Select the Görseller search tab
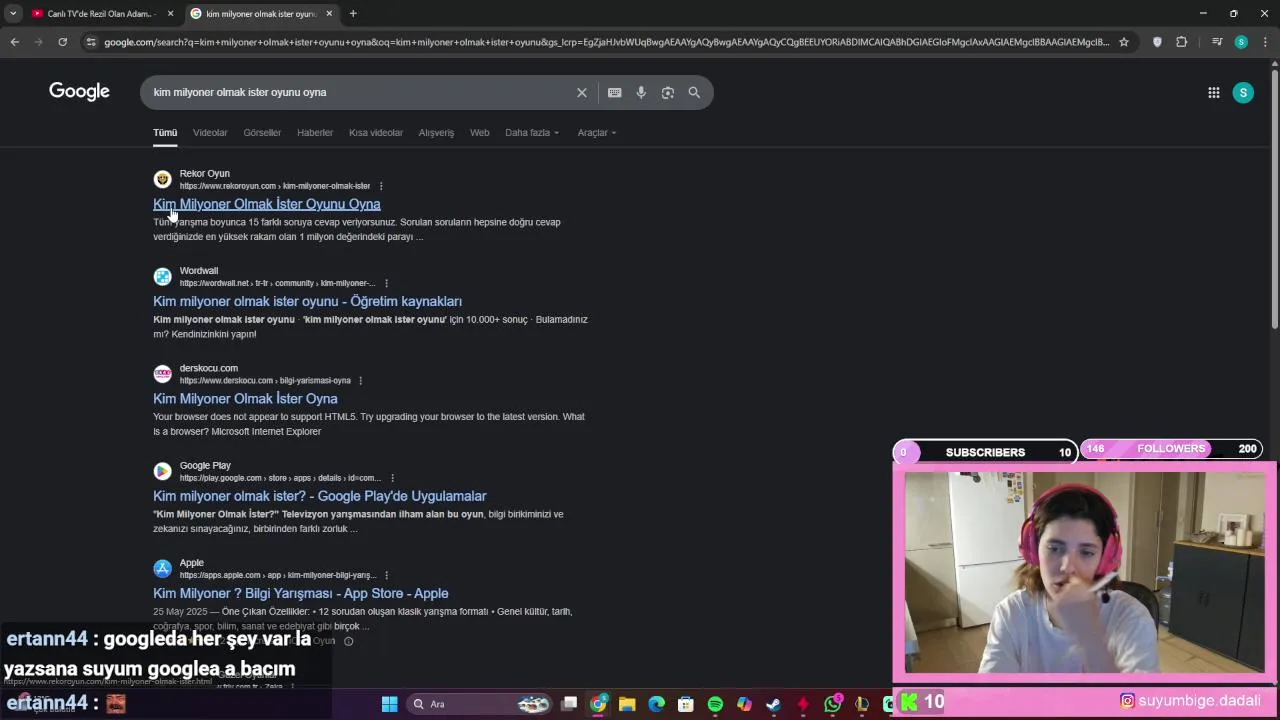The width and height of the screenshot is (1280, 720). pos(262,133)
